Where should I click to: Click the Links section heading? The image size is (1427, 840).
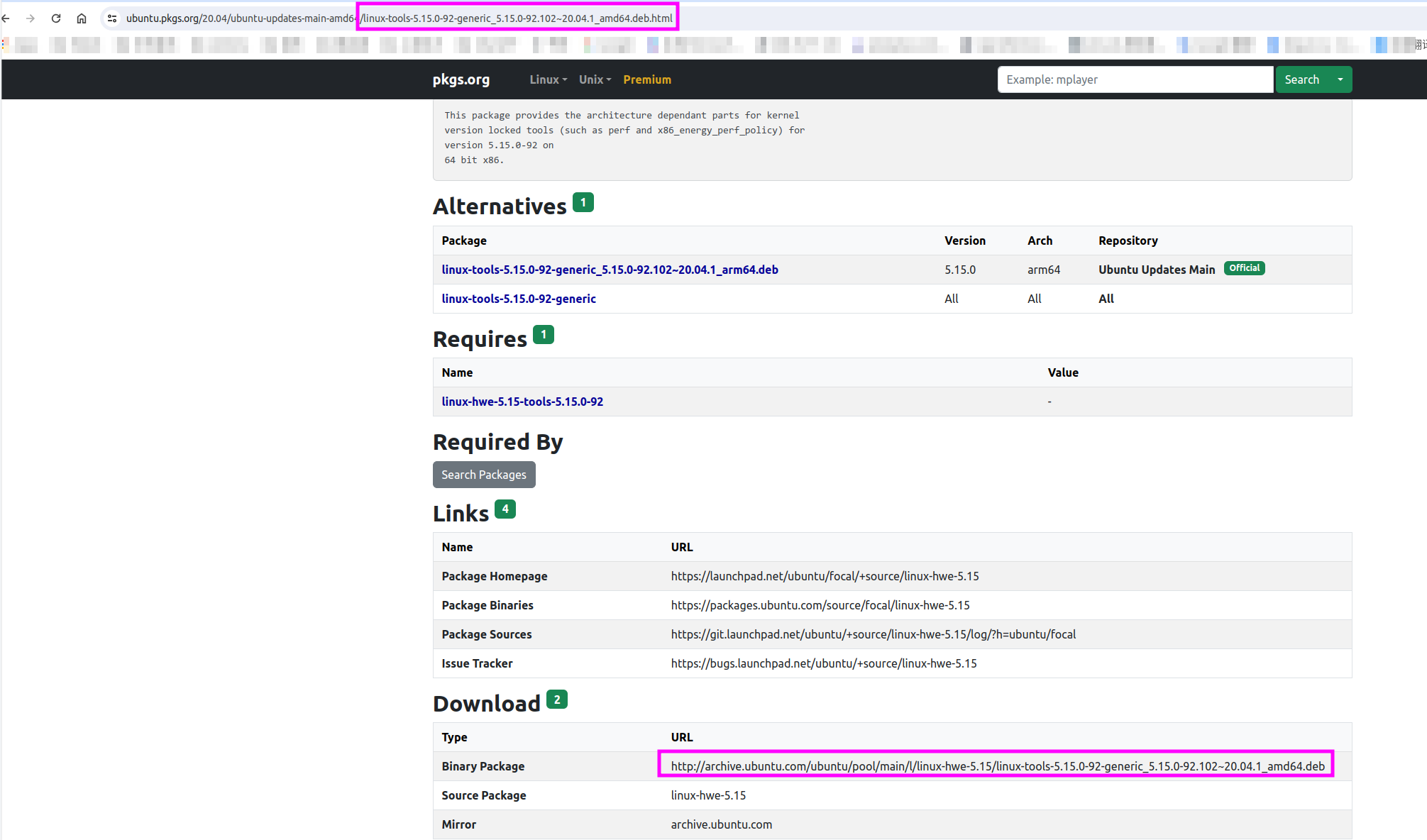[x=461, y=514]
